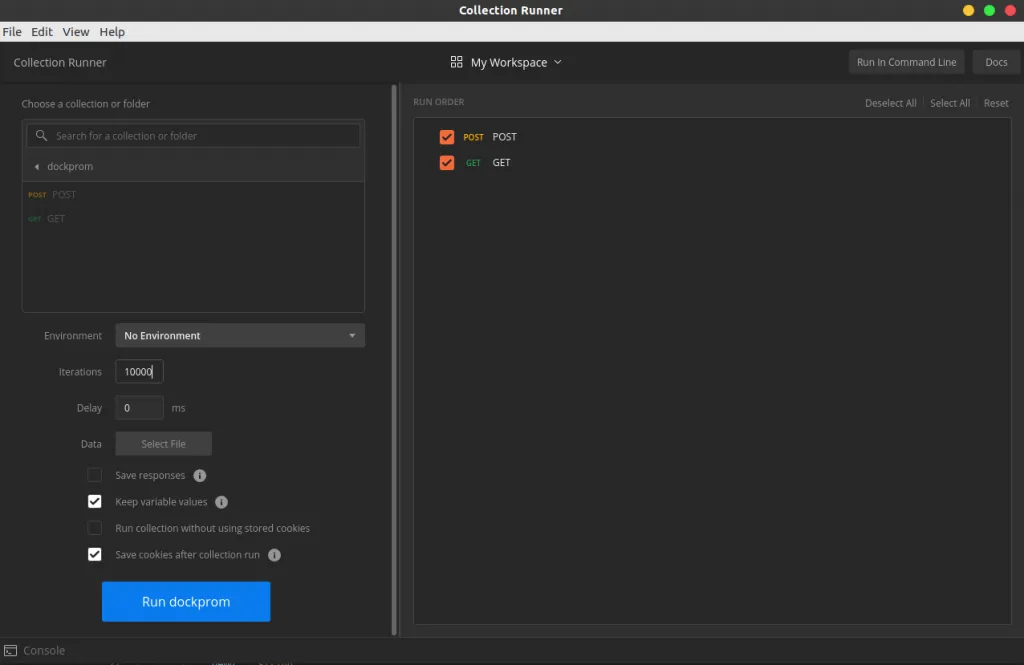Select the GET request in collection list

coord(56,219)
